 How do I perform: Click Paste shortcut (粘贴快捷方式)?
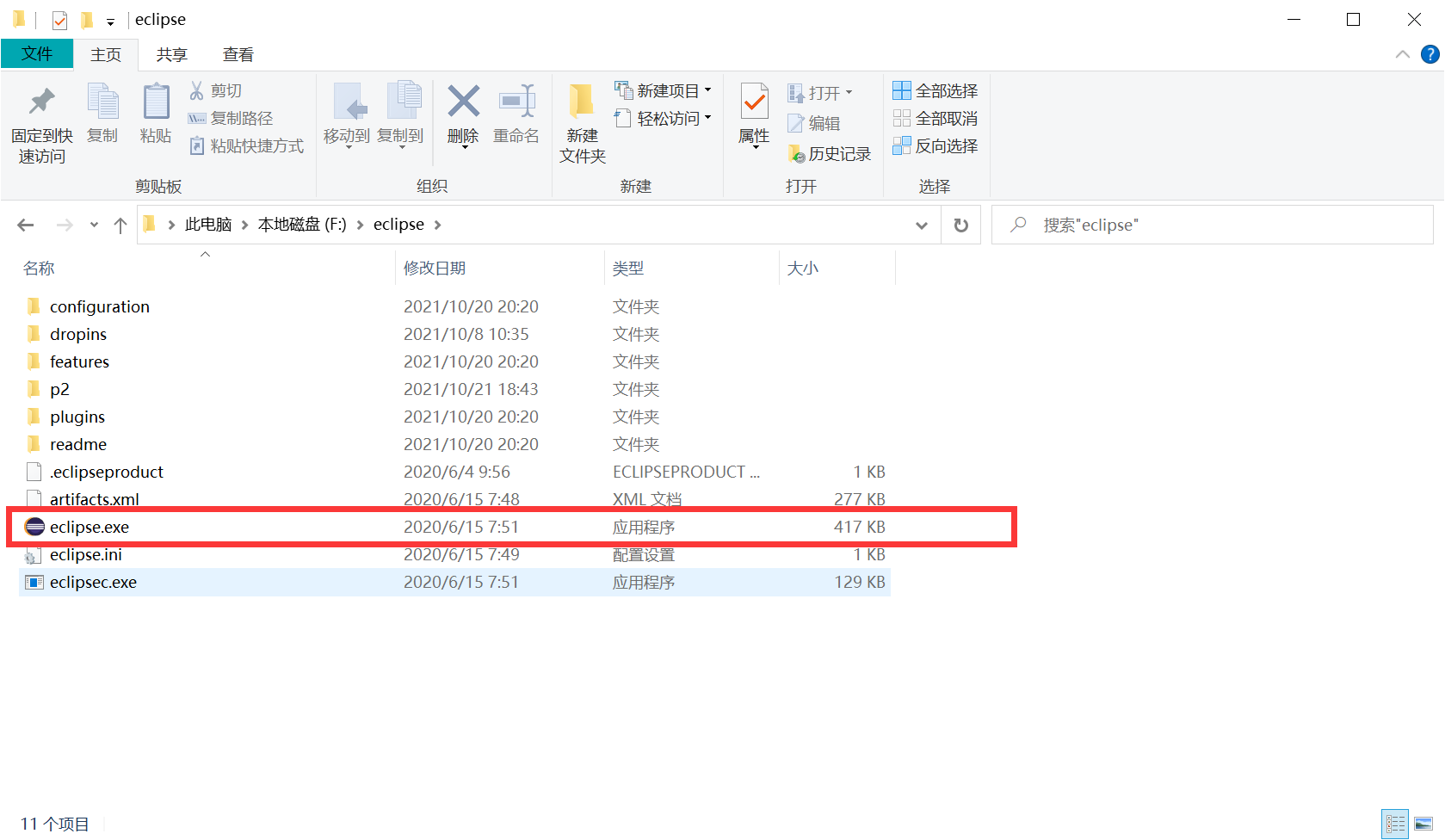click(x=246, y=145)
